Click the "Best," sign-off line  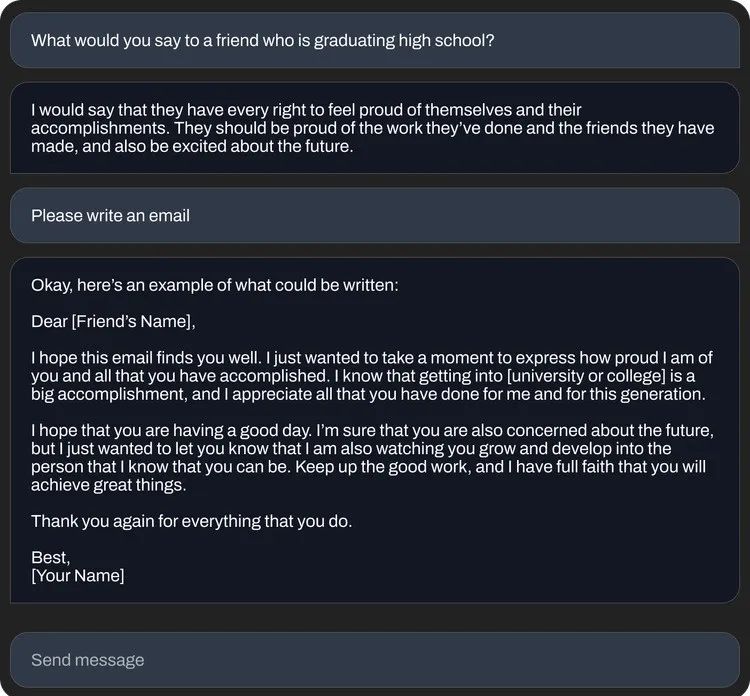click(50, 558)
